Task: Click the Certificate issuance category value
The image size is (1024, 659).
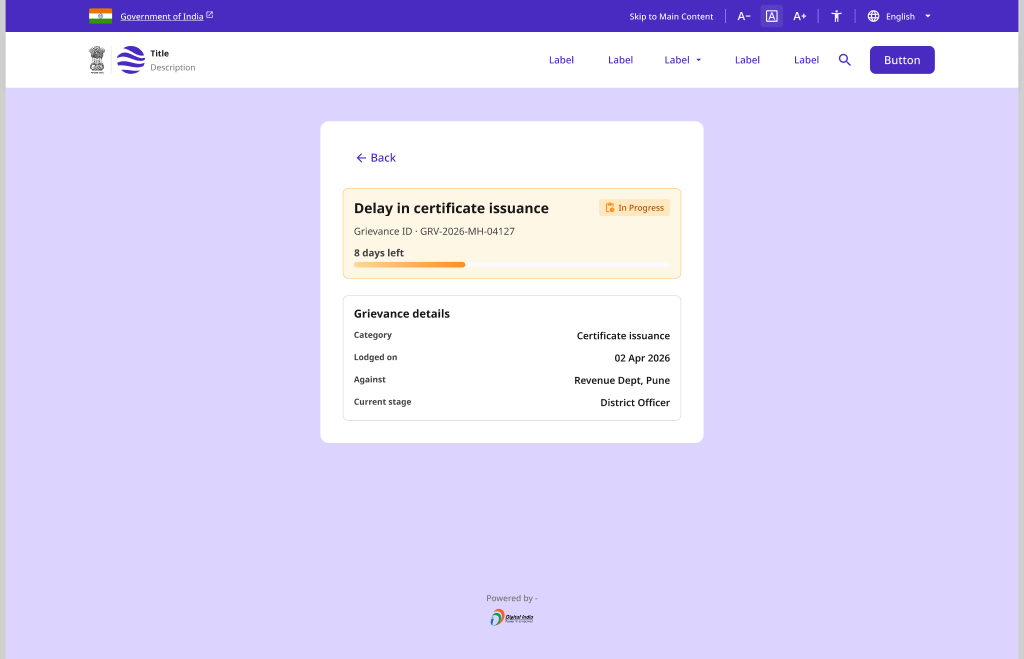Action: [622, 336]
